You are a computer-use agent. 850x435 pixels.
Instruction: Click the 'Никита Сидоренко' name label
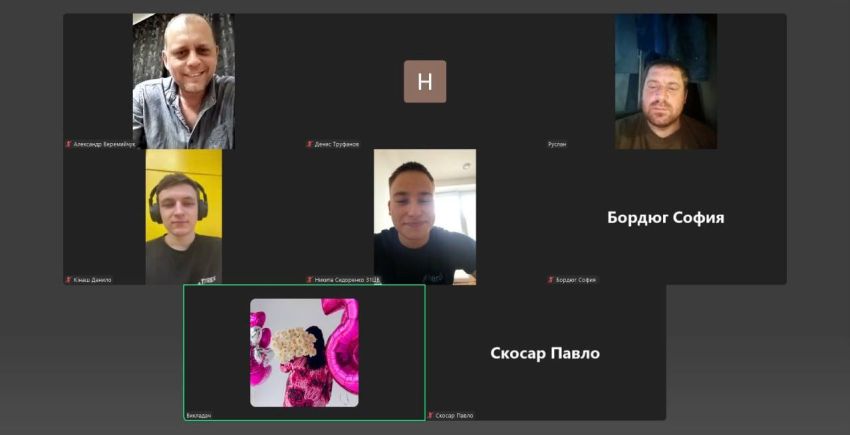click(347, 280)
